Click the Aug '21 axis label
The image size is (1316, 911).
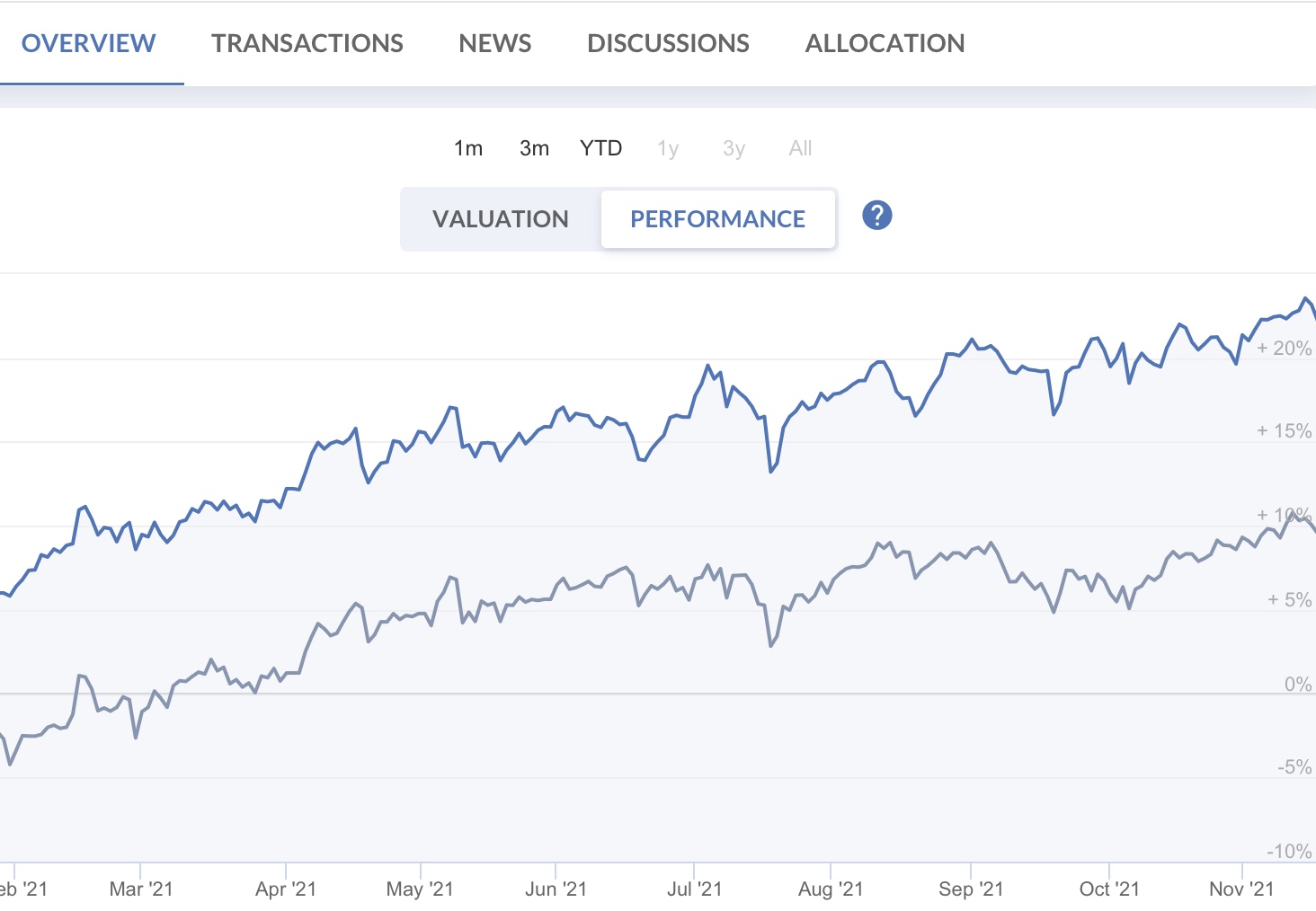pos(831,889)
